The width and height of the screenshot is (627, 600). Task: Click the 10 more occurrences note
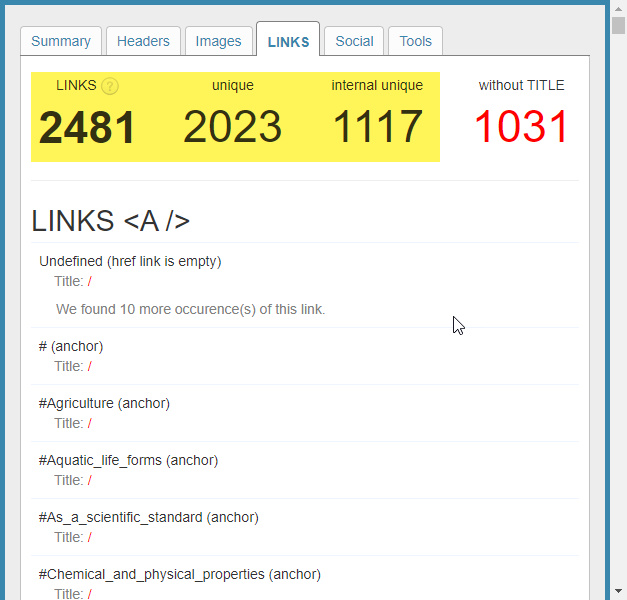click(x=190, y=309)
